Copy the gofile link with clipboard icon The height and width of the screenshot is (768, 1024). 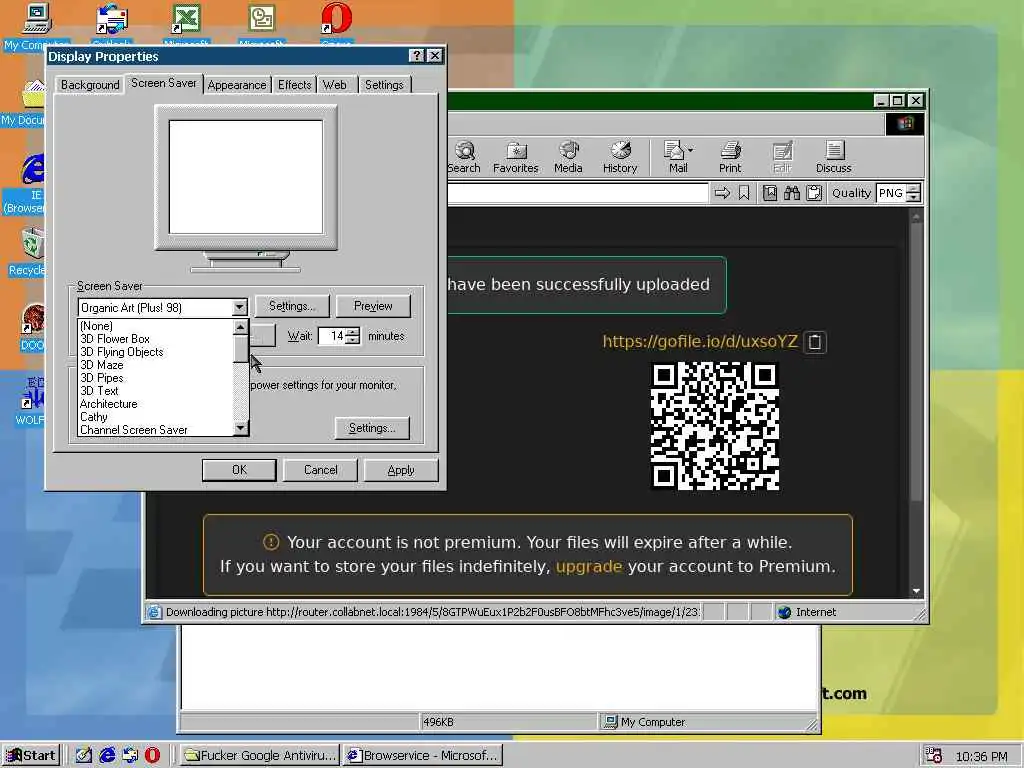click(815, 342)
